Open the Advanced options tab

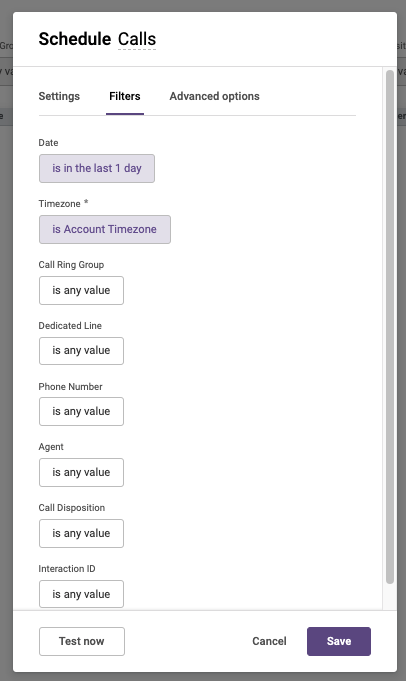pos(215,96)
